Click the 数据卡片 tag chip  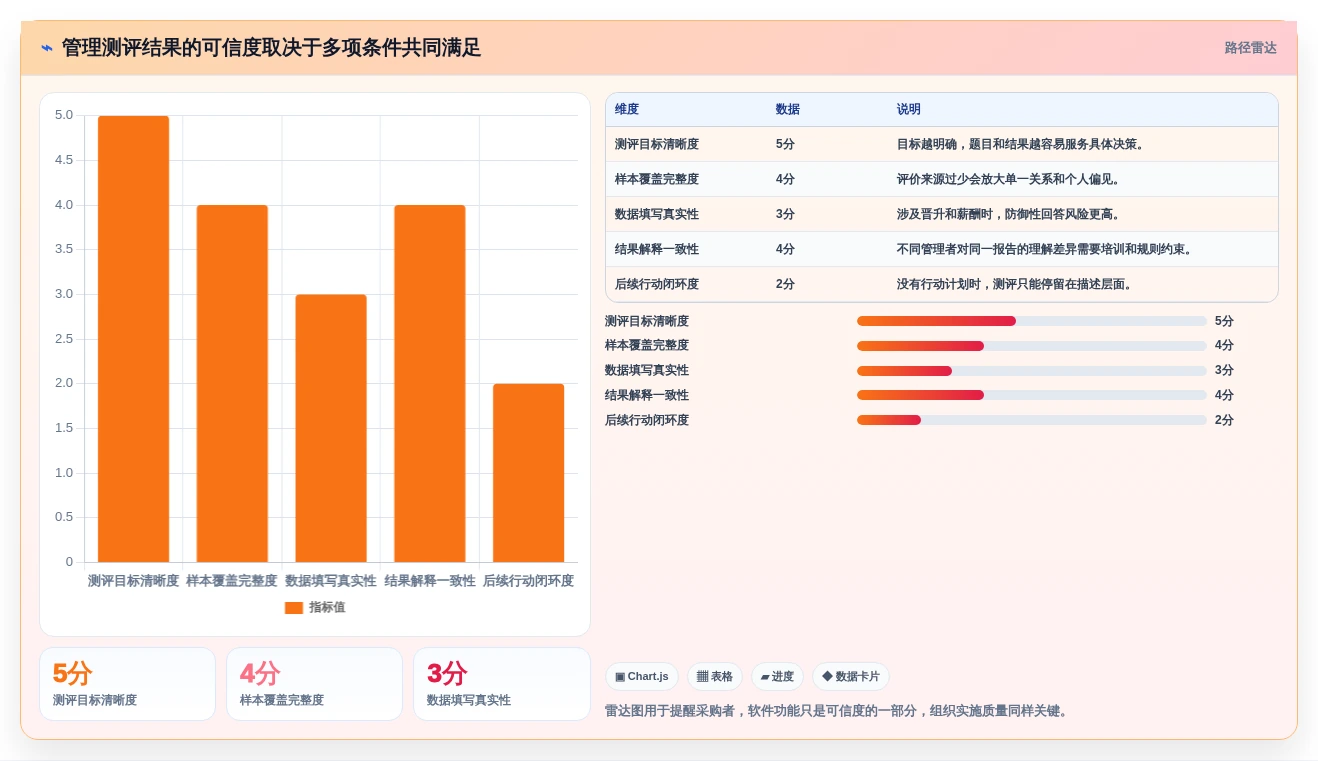851,677
